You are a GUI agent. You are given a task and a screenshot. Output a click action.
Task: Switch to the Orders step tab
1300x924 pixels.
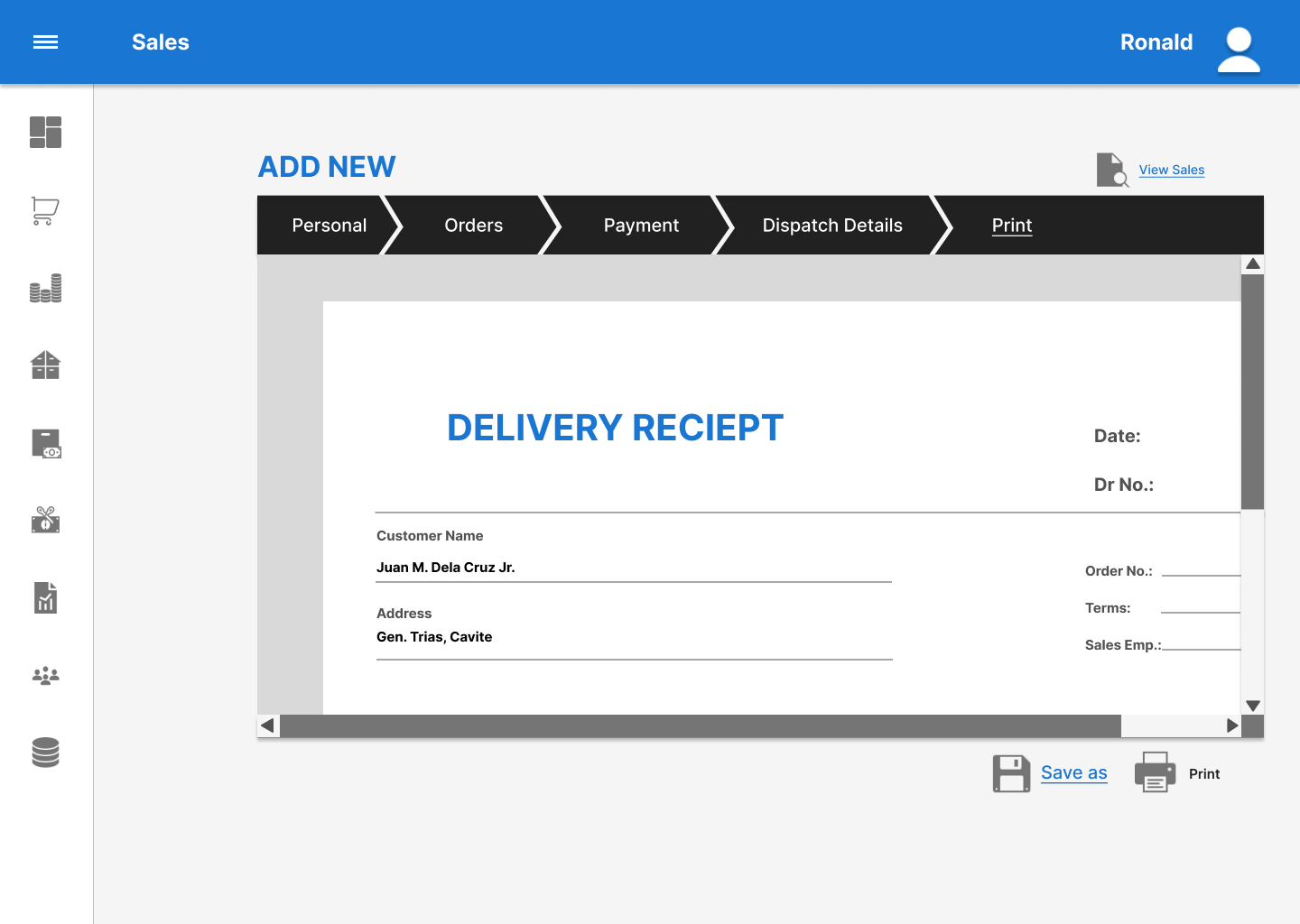tap(474, 226)
